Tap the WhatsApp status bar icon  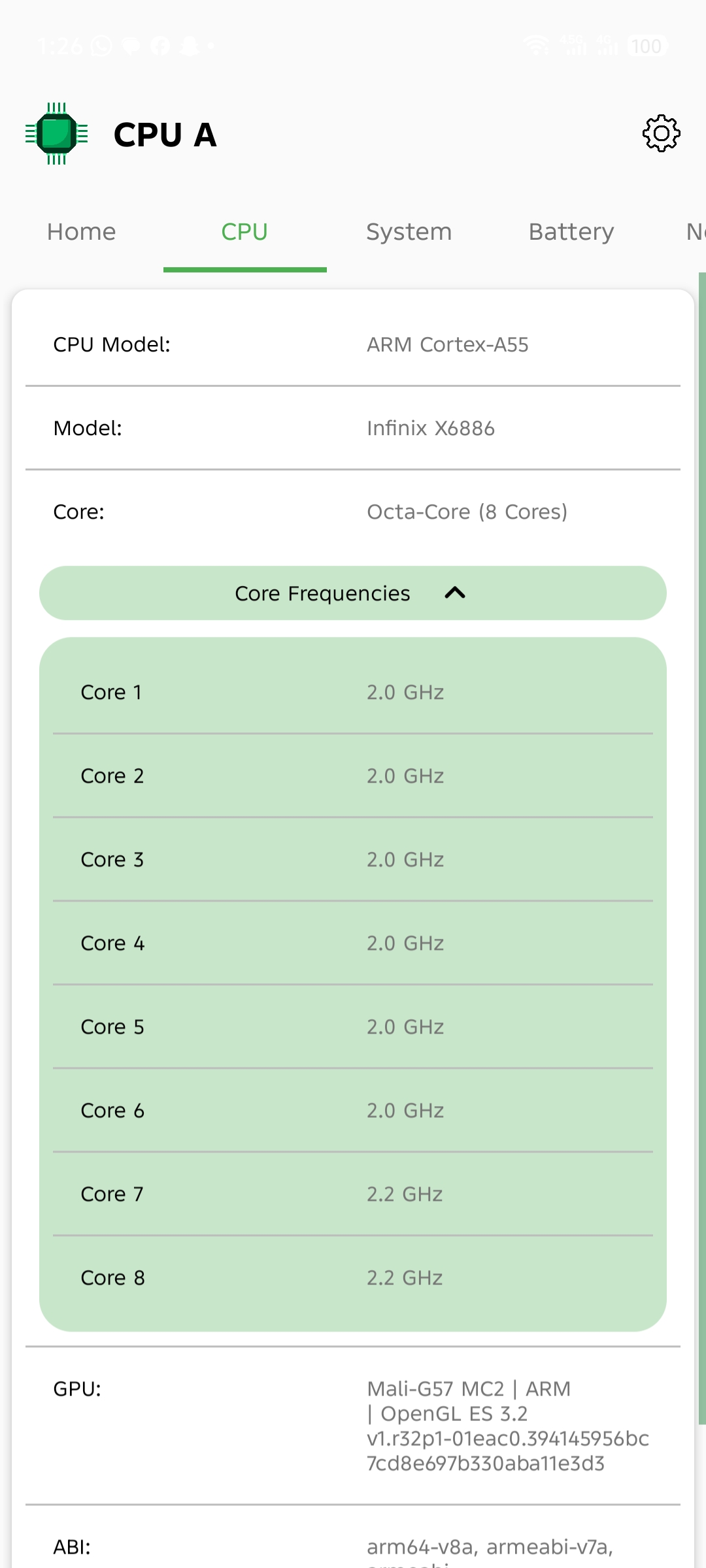[x=101, y=46]
